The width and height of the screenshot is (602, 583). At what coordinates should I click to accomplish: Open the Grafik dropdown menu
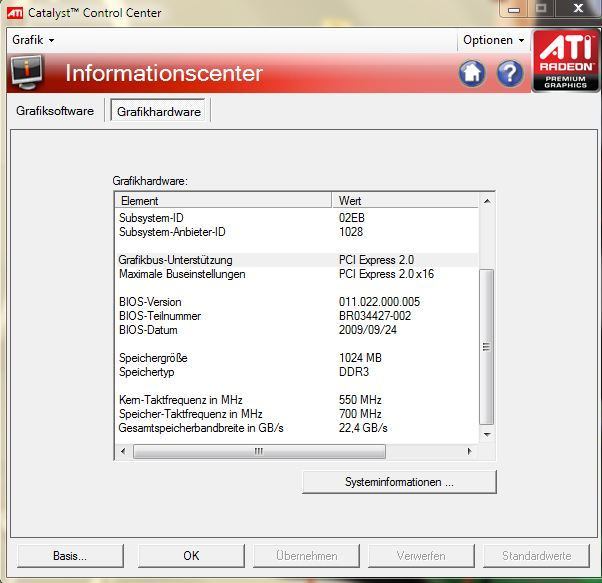coord(33,40)
